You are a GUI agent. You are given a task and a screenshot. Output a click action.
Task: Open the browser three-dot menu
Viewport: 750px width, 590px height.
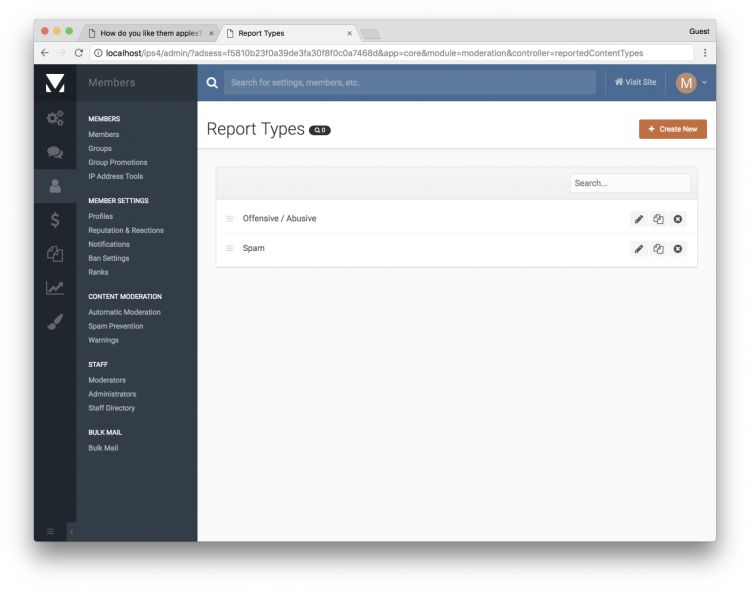coord(705,53)
